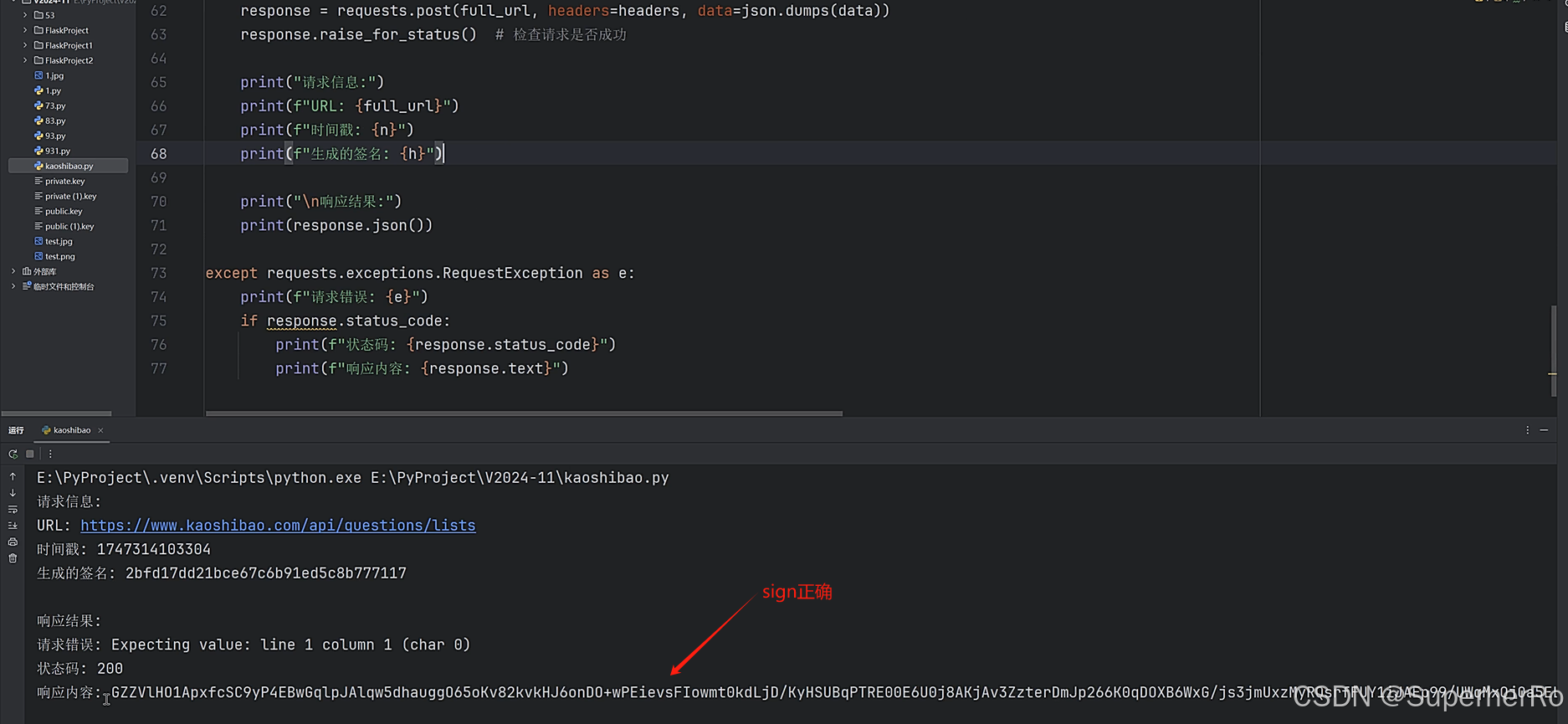Click the Python icon beside 73.py
This screenshot has height=724, width=1568.
pyautogui.click(x=38, y=105)
